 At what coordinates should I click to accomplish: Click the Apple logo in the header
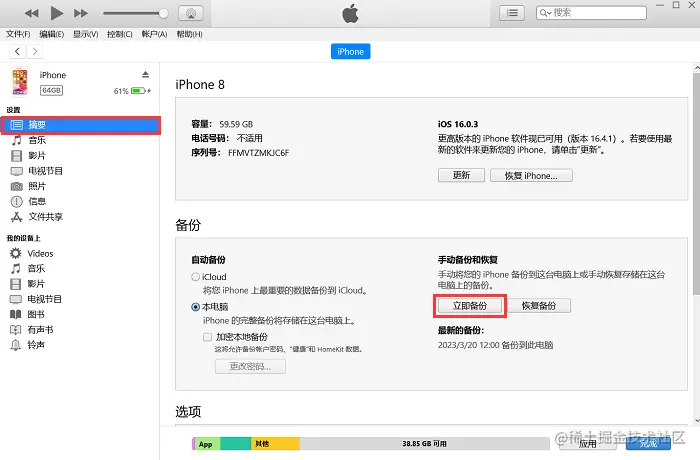pos(350,13)
